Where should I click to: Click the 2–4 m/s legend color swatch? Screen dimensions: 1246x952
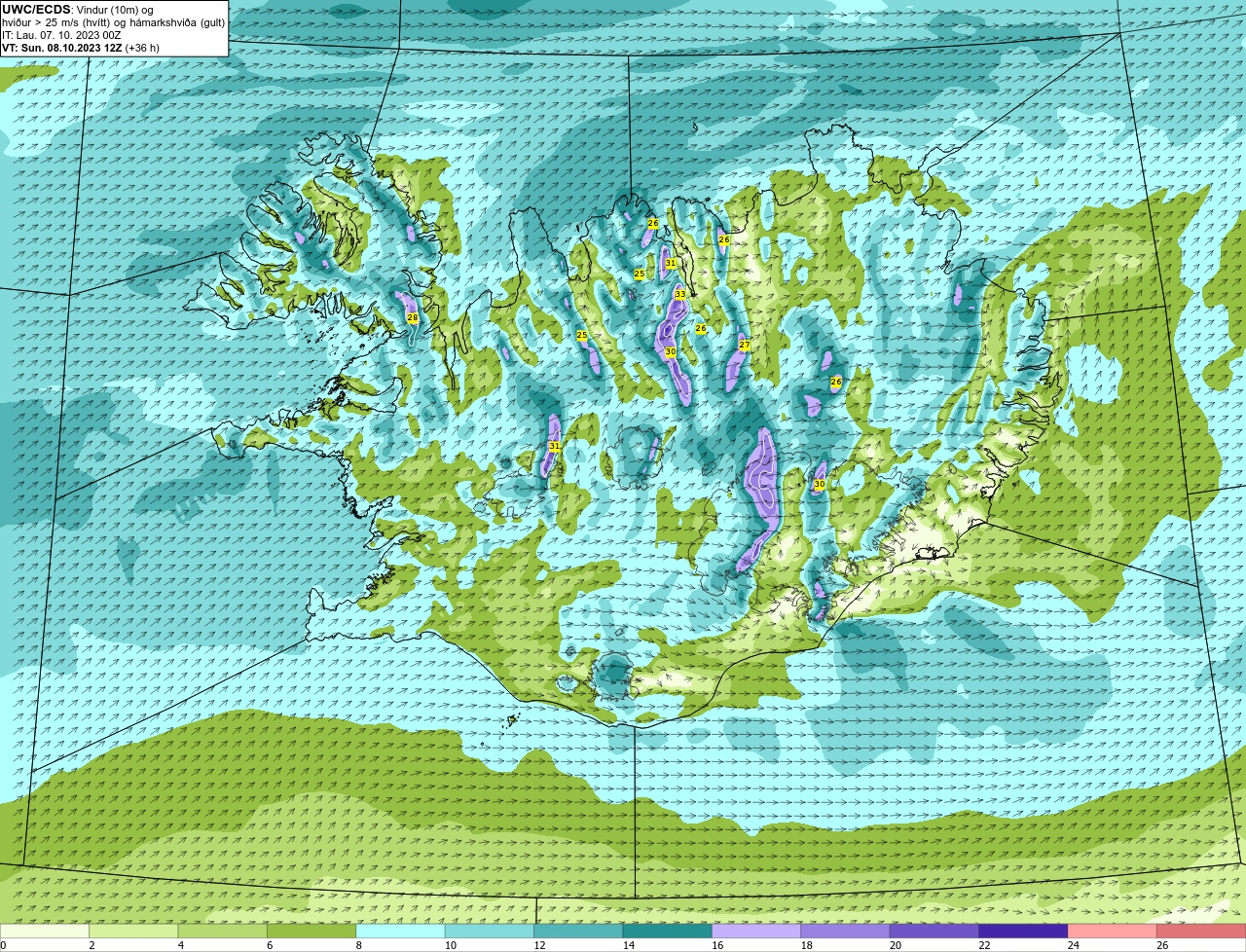pyautogui.click(x=133, y=932)
